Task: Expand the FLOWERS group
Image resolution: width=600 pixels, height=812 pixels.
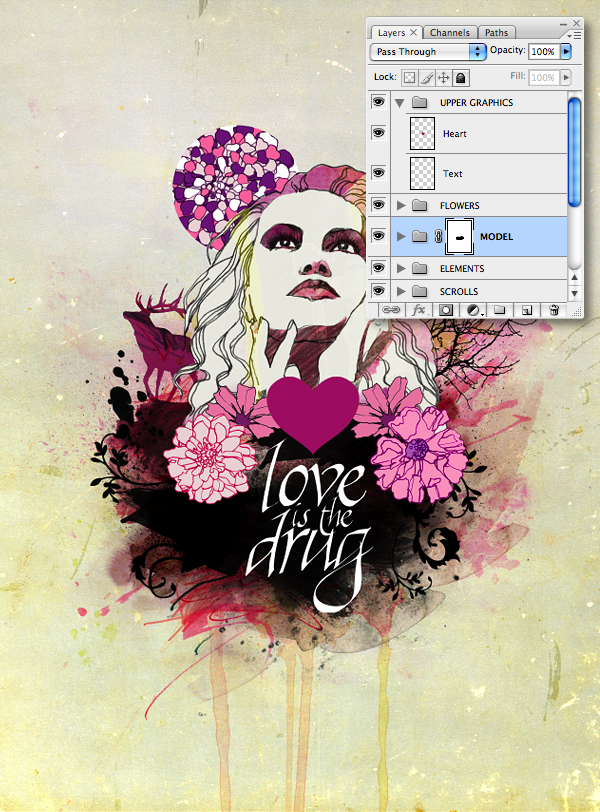Action: [x=401, y=206]
